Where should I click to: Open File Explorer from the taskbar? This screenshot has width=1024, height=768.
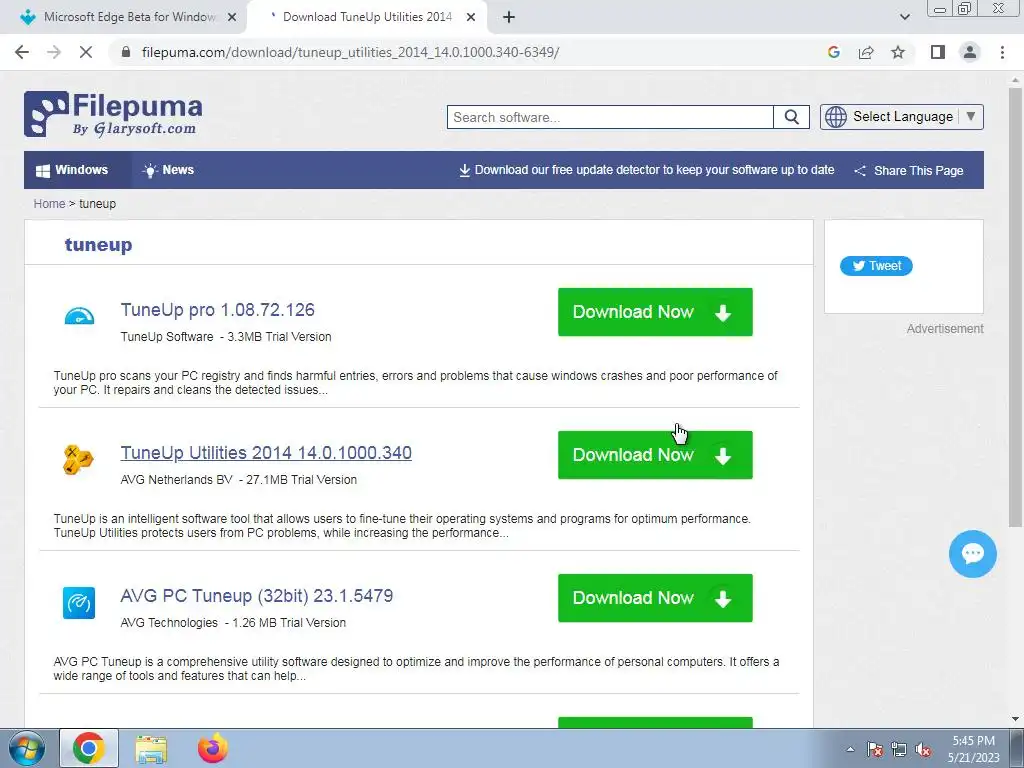151,749
